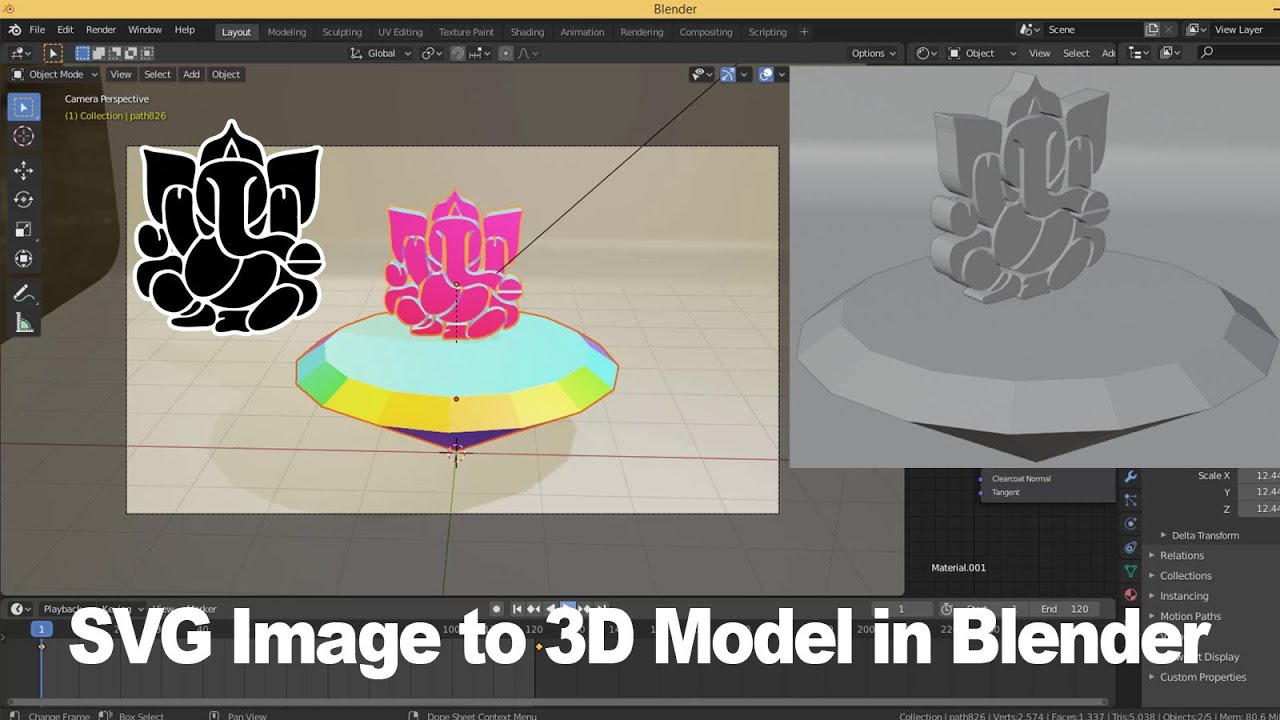
Task: Expand the Relations panel
Action: 1182,555
